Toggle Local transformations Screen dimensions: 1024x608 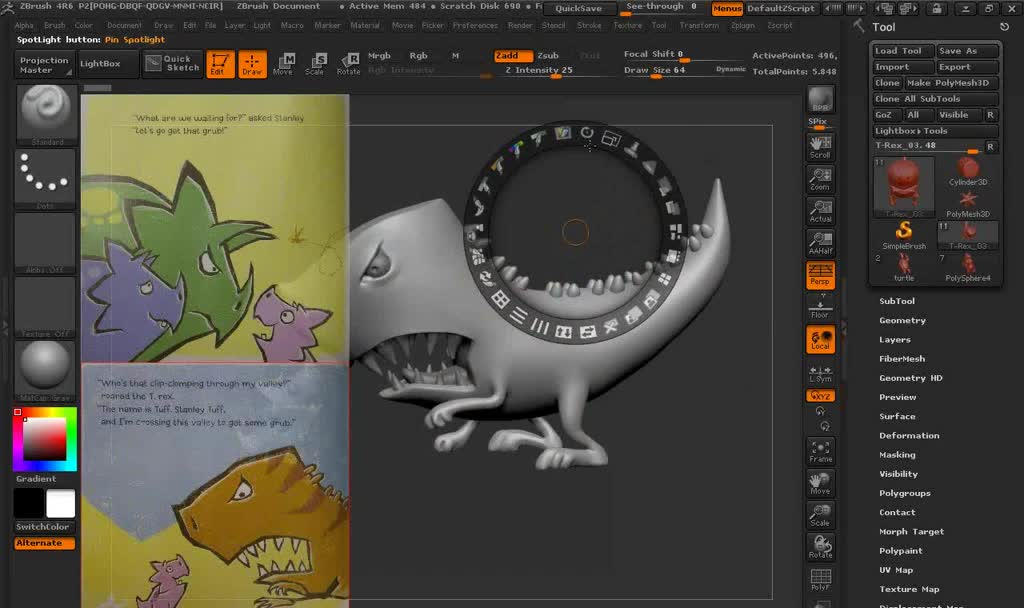[x=820, y=340]
